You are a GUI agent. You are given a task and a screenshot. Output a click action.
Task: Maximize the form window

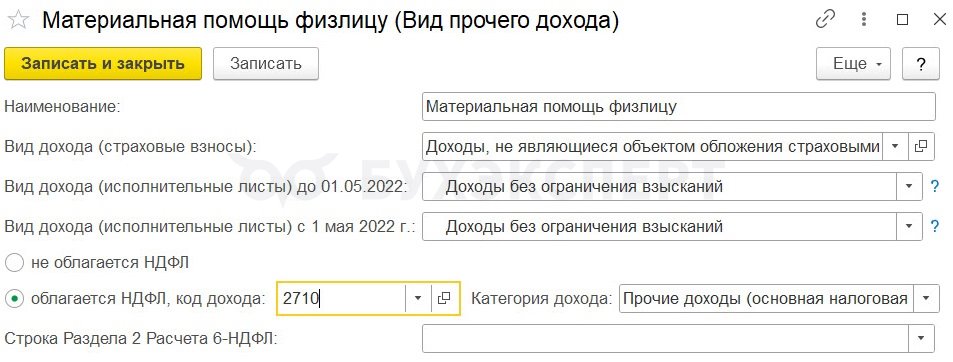coord(903,20)
